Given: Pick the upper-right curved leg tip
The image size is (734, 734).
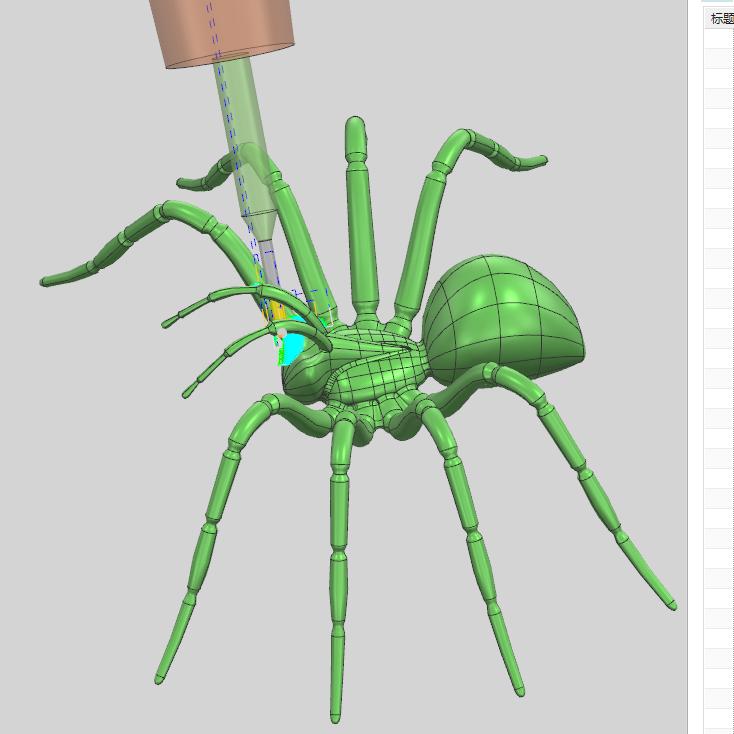Looking at the screenshot, I should point(541,159).
